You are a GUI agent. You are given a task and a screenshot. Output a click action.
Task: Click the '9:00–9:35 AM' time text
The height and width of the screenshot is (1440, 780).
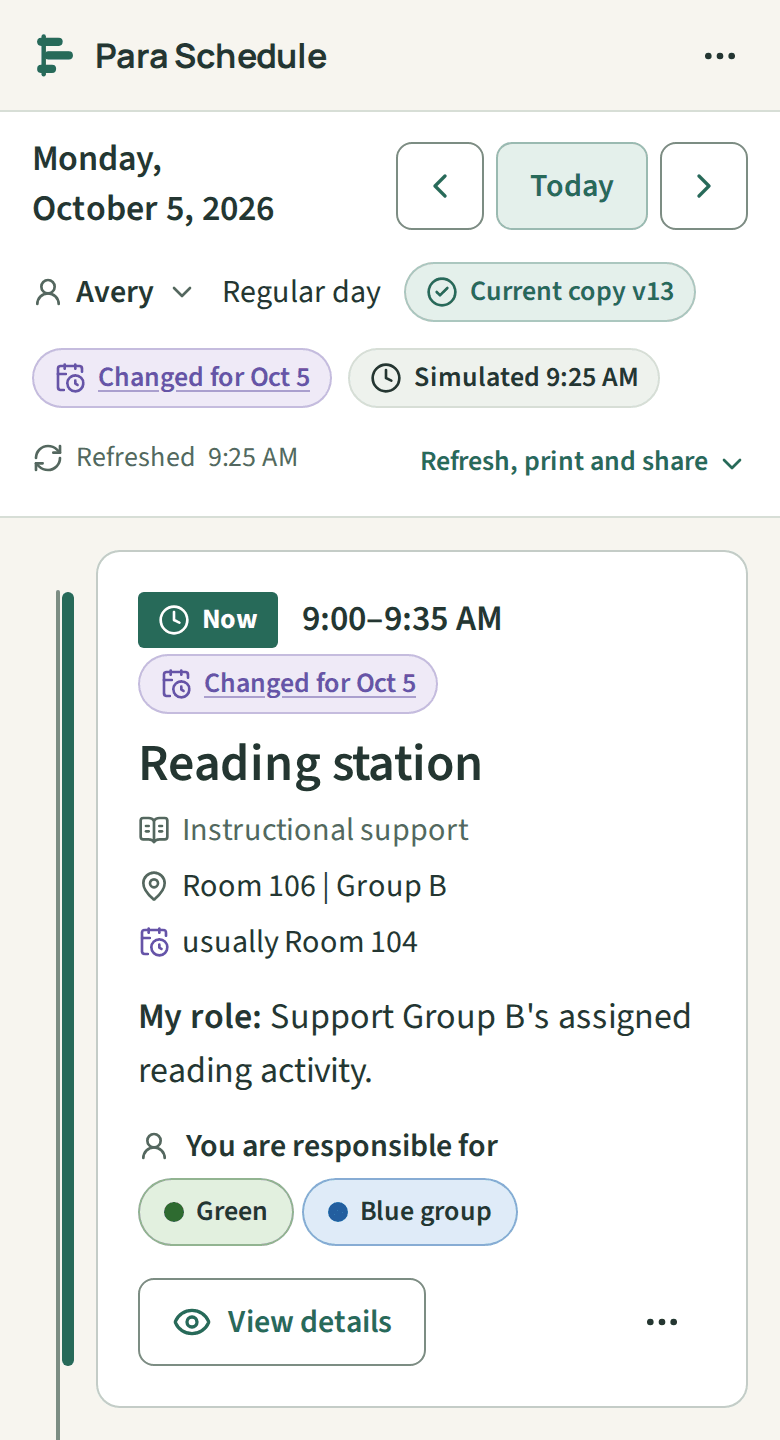pyautogui.click(x=402, y=620)
